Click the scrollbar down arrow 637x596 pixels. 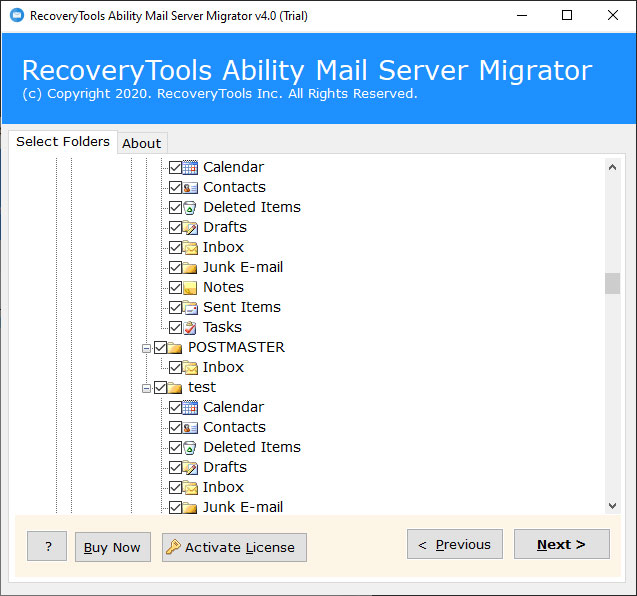click(x=613, y=506)
